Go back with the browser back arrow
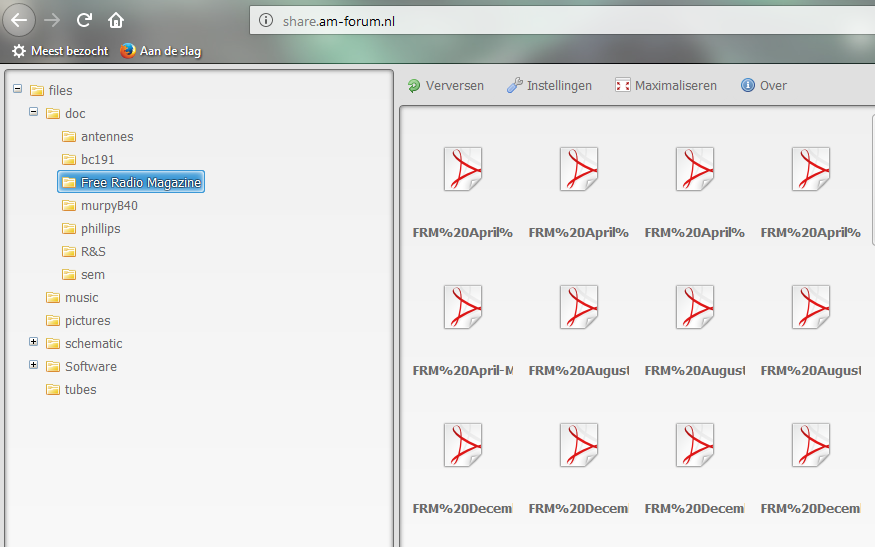 pyautogui.click(x=20, y=20)
